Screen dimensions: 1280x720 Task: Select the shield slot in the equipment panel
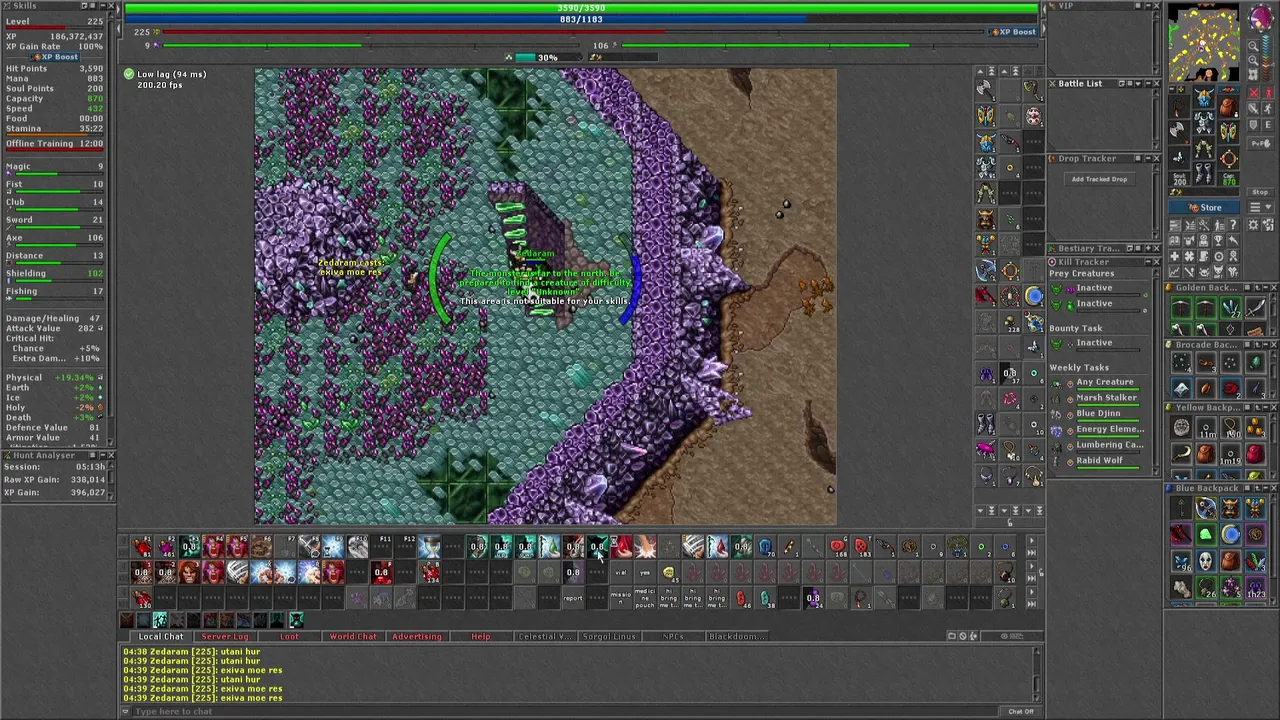click(x=1229, y=131)
